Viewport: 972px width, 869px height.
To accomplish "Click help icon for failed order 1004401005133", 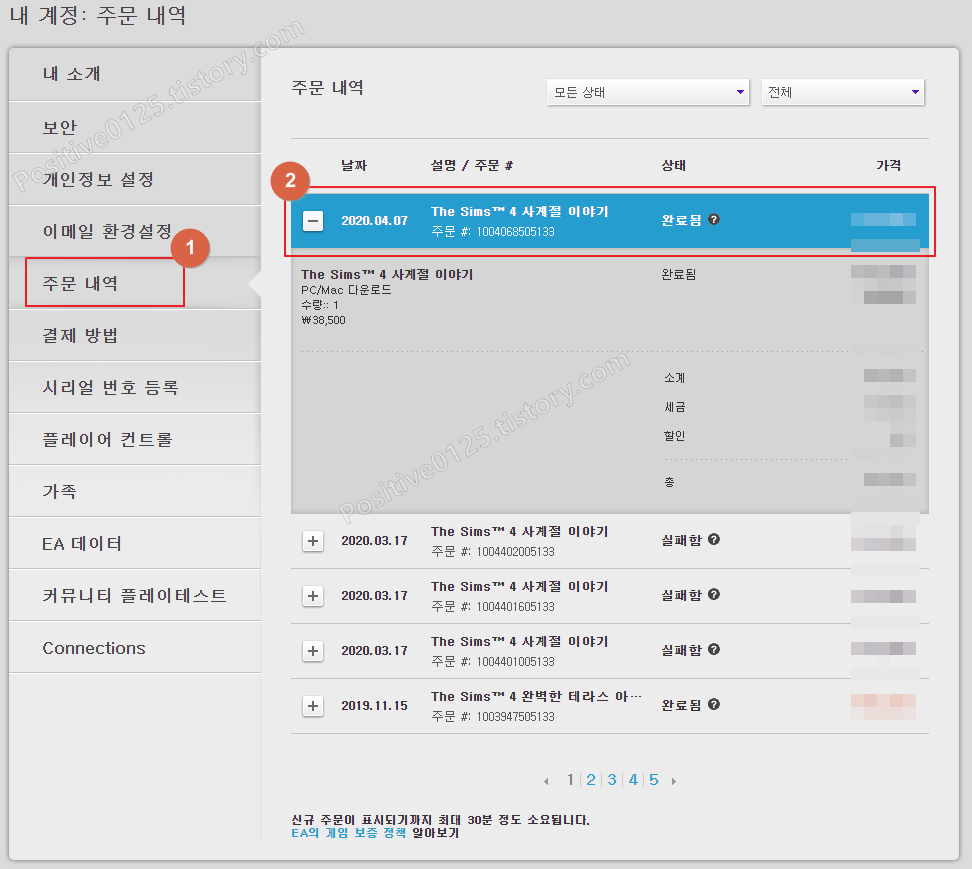I will (714, 650).
